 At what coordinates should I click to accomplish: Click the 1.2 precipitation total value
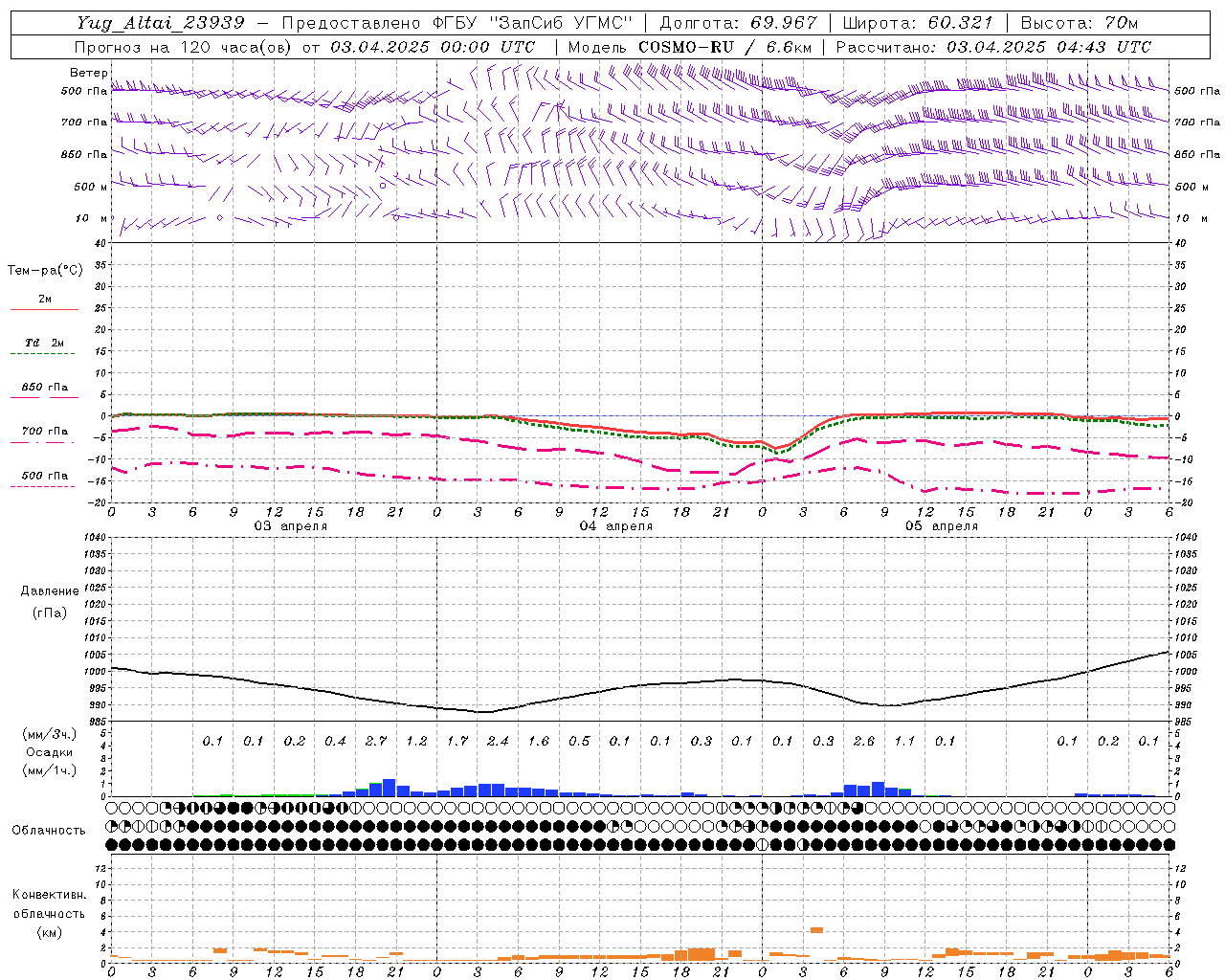click(416, 742)
